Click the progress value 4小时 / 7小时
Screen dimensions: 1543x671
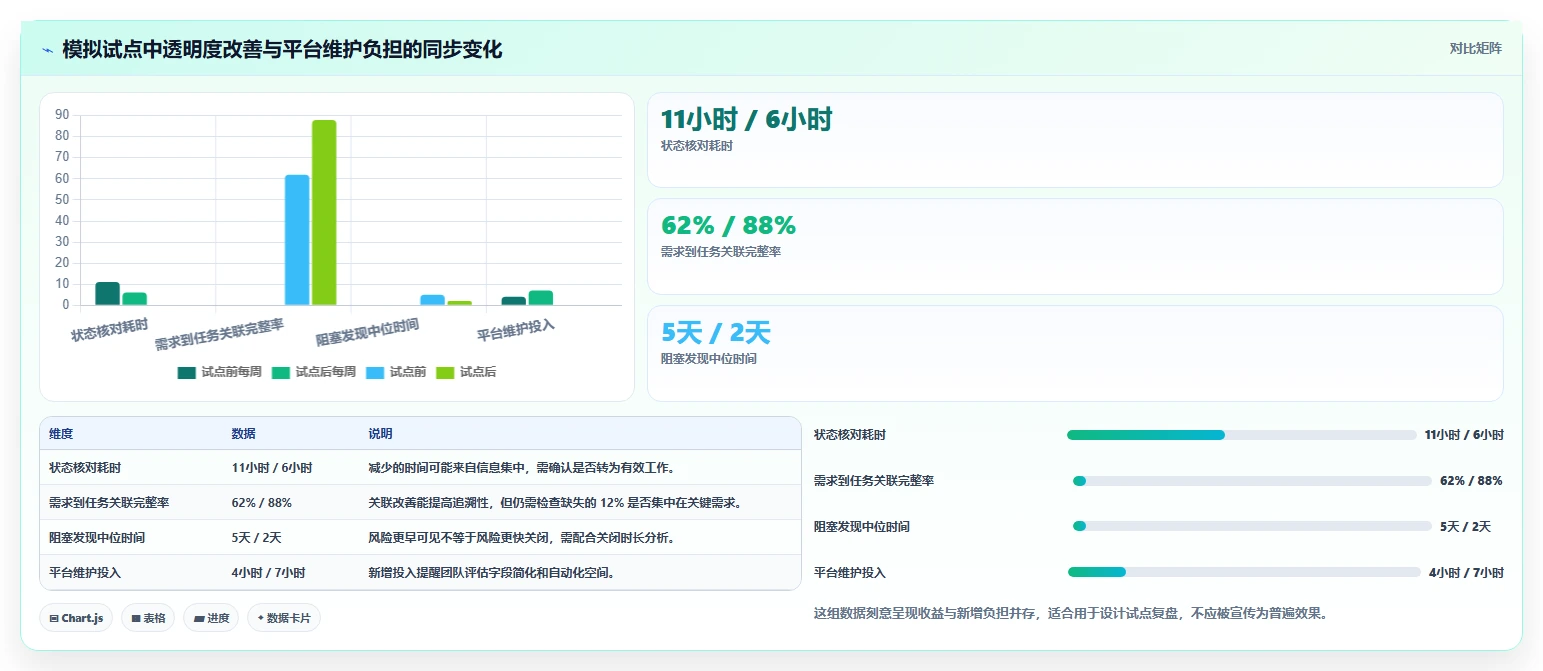pyautogui.click(x=1466, y=573)
